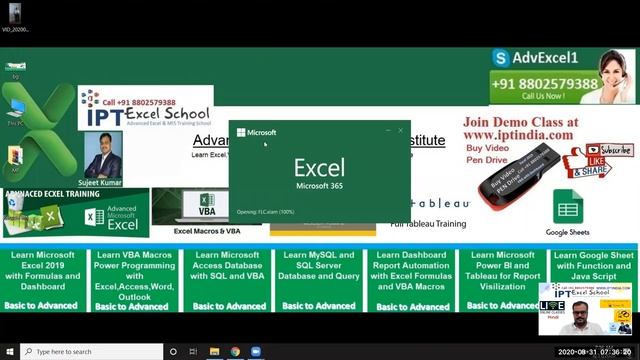Screen dimensions: 640x360
Task: Click the taskbar date and time clock
Action: (x=594, y=352)
